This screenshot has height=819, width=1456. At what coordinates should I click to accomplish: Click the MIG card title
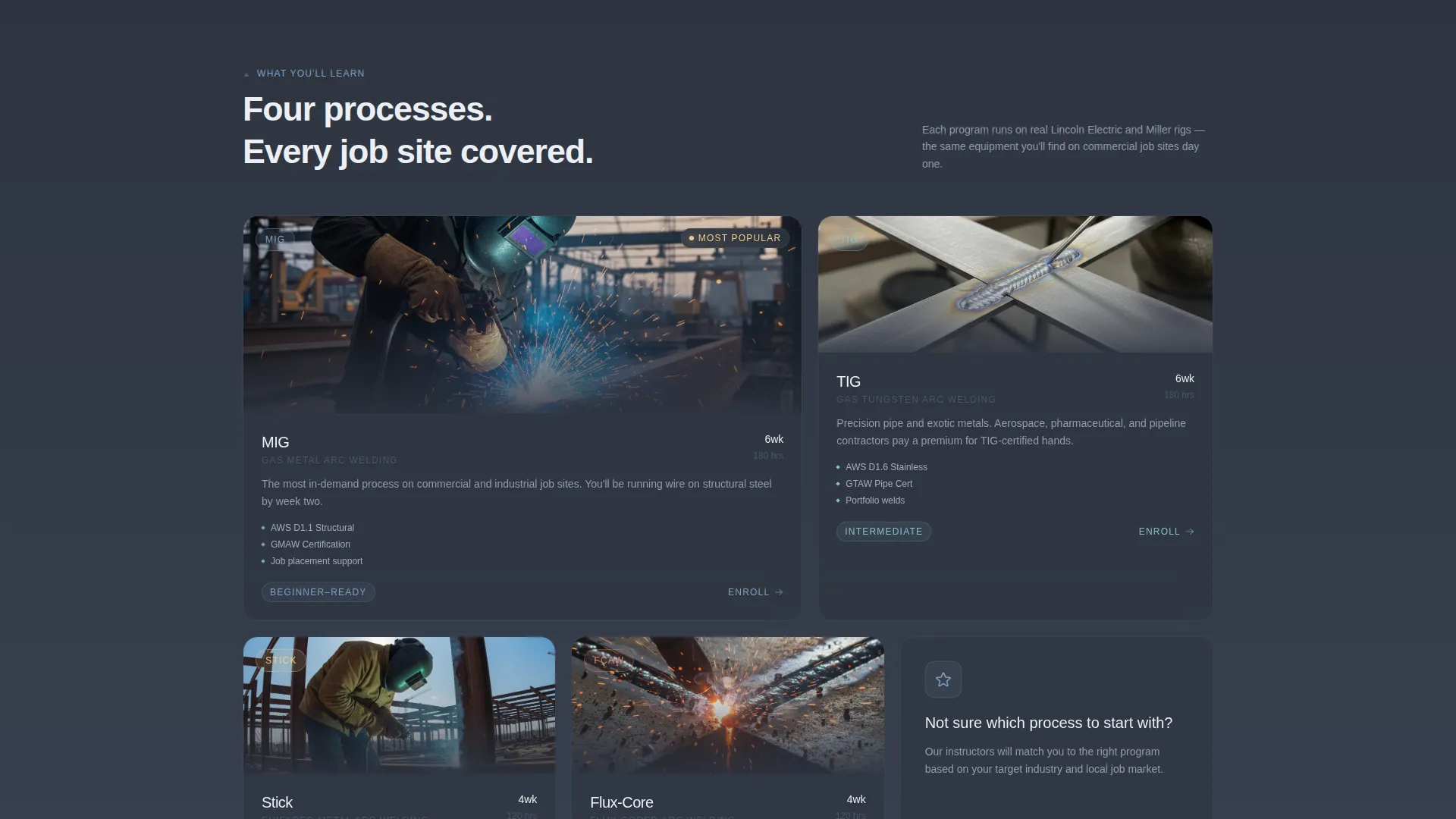[x=275, y=442]
